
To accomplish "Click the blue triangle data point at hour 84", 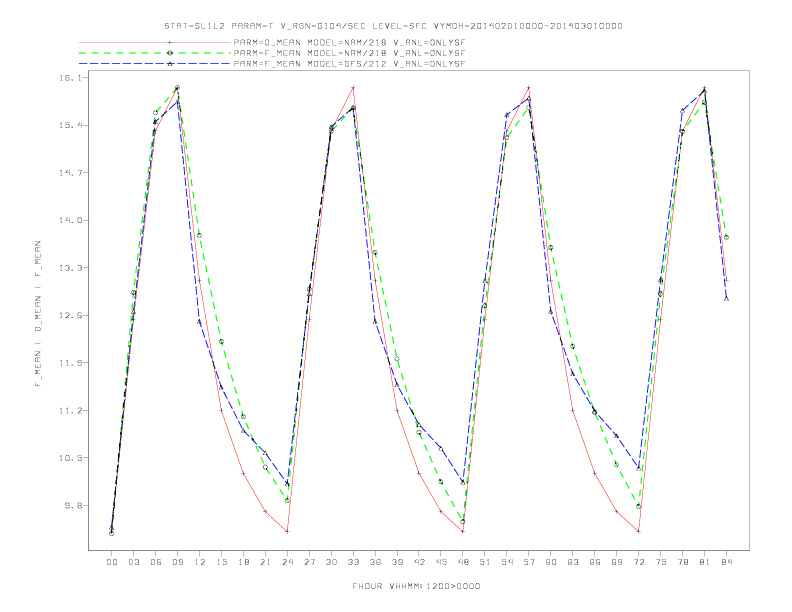I will click(726, 298).
